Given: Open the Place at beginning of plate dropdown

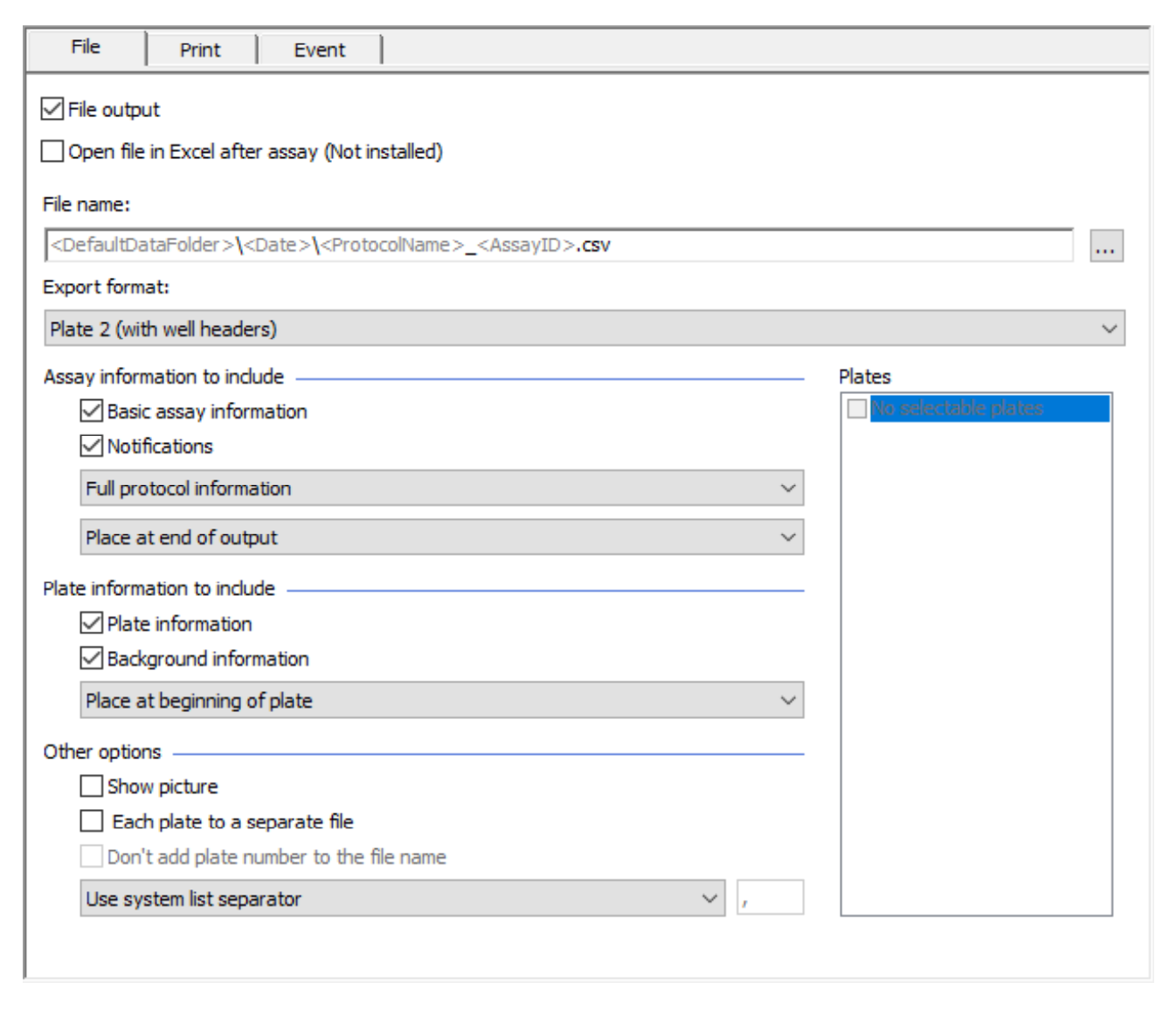Looking at the screenshot, I should (785, 699).
